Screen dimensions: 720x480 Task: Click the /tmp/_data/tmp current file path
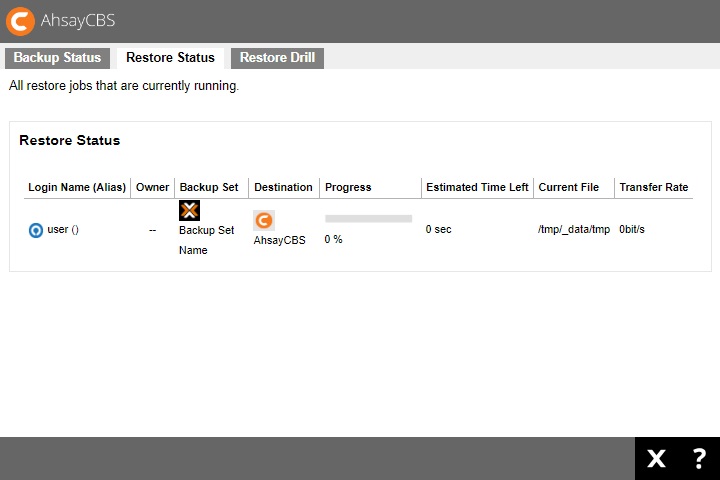(573, 230)
